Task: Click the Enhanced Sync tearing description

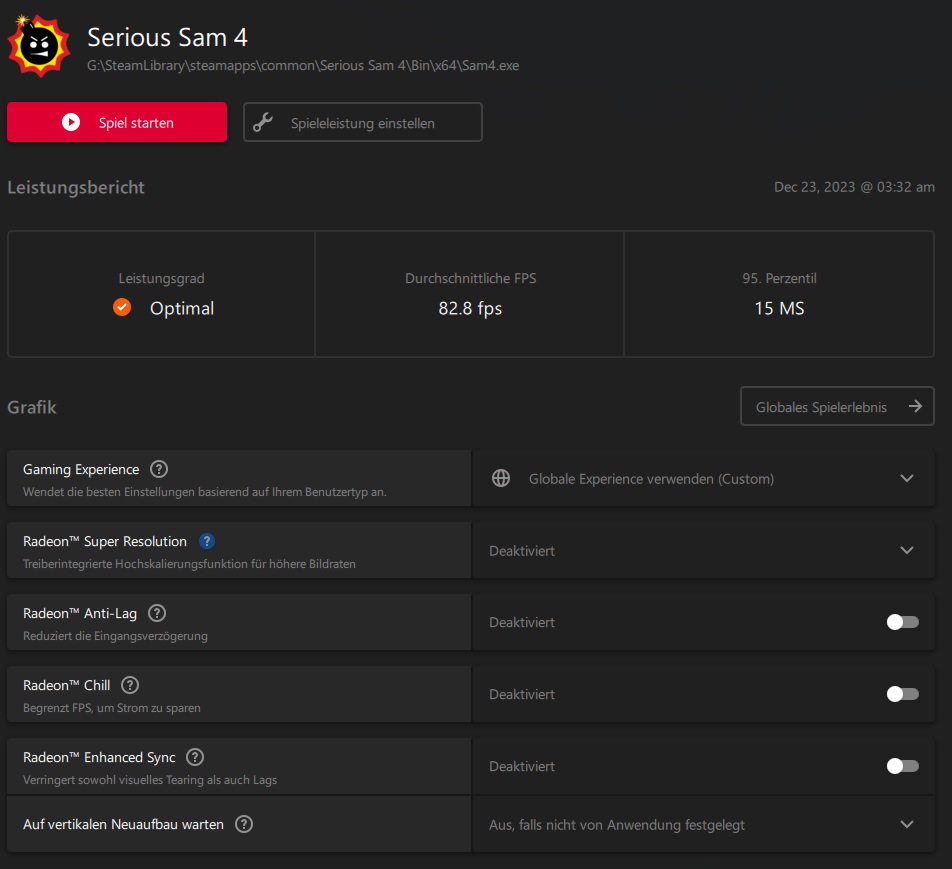Action: [150, 780]
